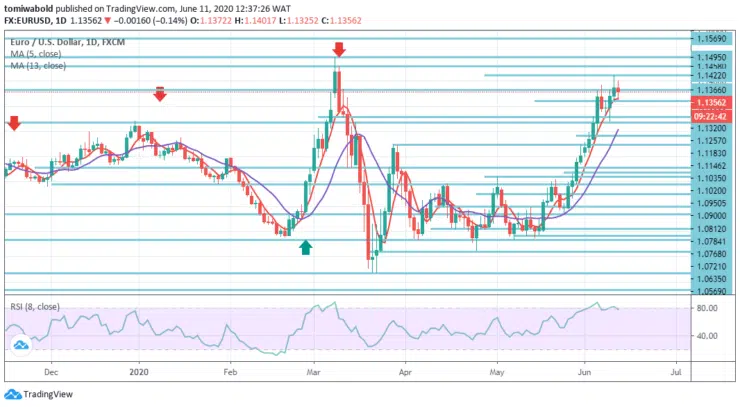Image resolution: width=740 pixels, height=407 pixels.
Task: Click the change value −0.00160 (−0.14%)
Action: click(x=150, y=21)
